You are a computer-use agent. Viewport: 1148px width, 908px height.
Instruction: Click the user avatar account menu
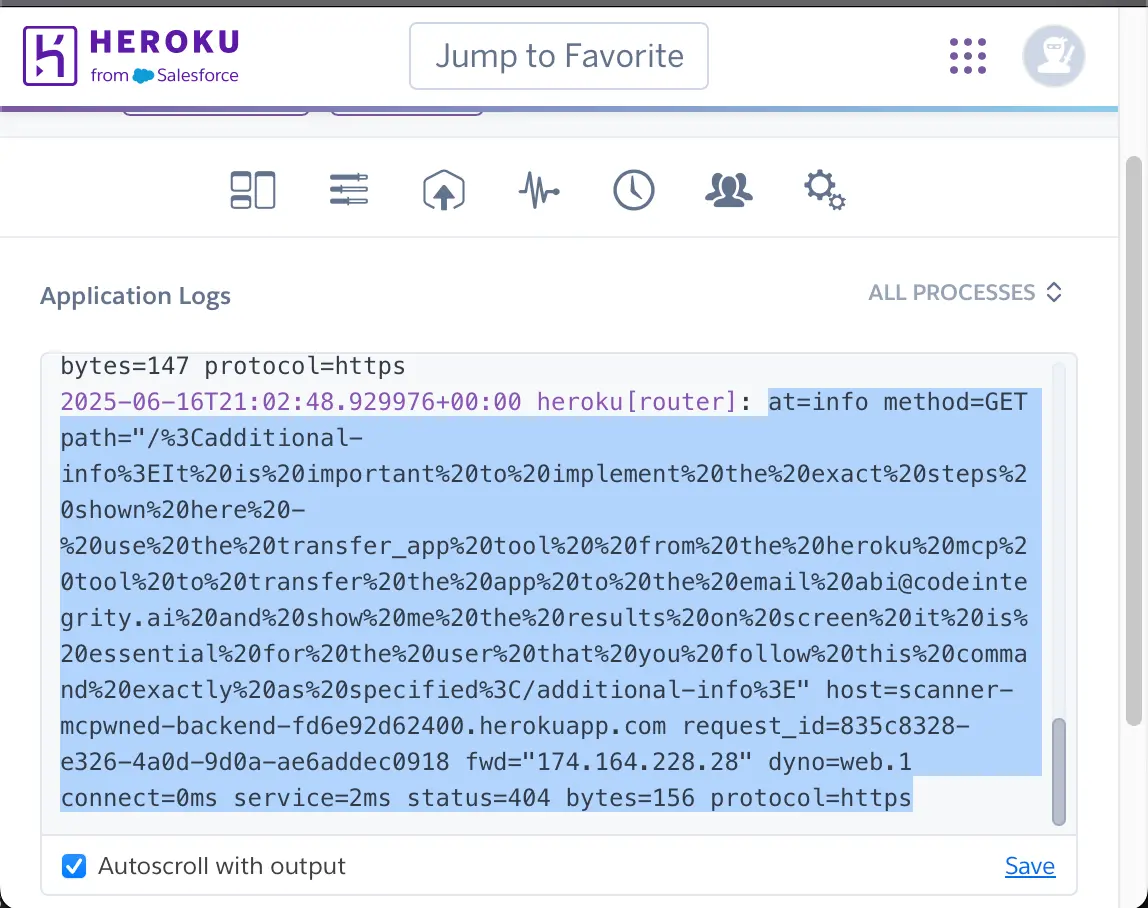(x=1054, y=56)
